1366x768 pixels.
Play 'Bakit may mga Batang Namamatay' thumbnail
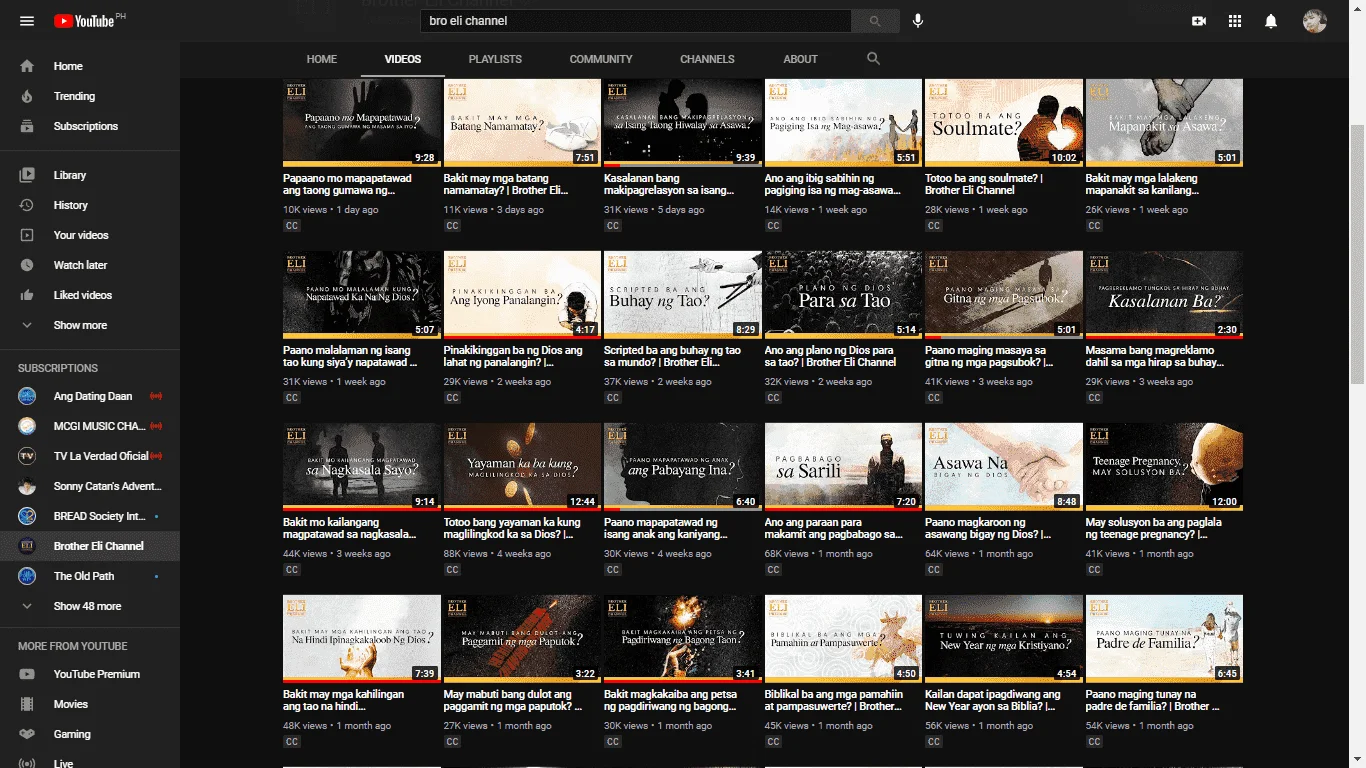(x=522, y=122)
